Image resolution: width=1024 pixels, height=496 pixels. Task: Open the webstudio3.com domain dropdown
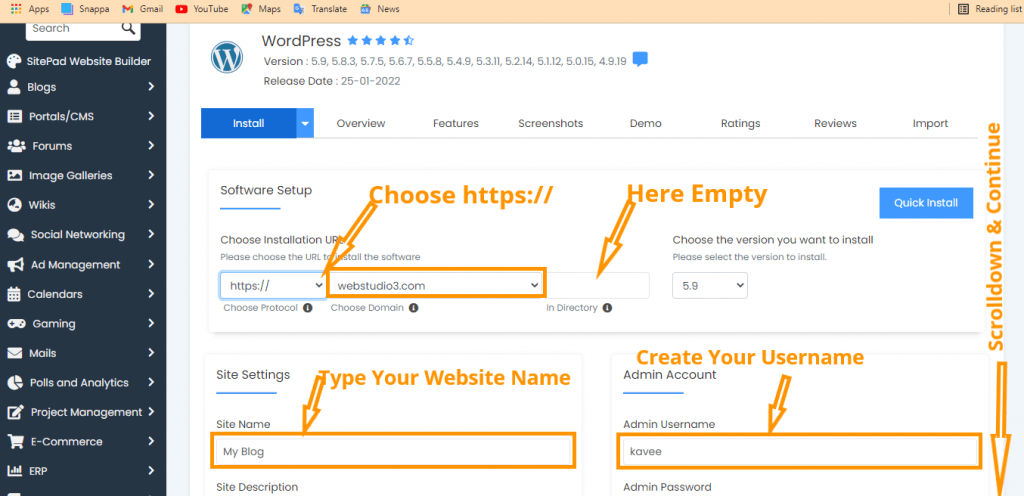point(436,285)
